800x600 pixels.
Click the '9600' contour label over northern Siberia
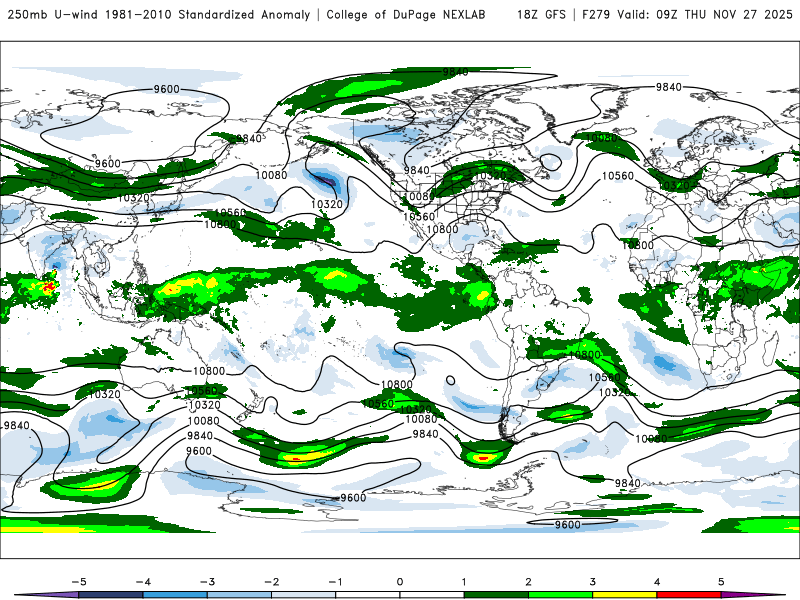[167, 89]
